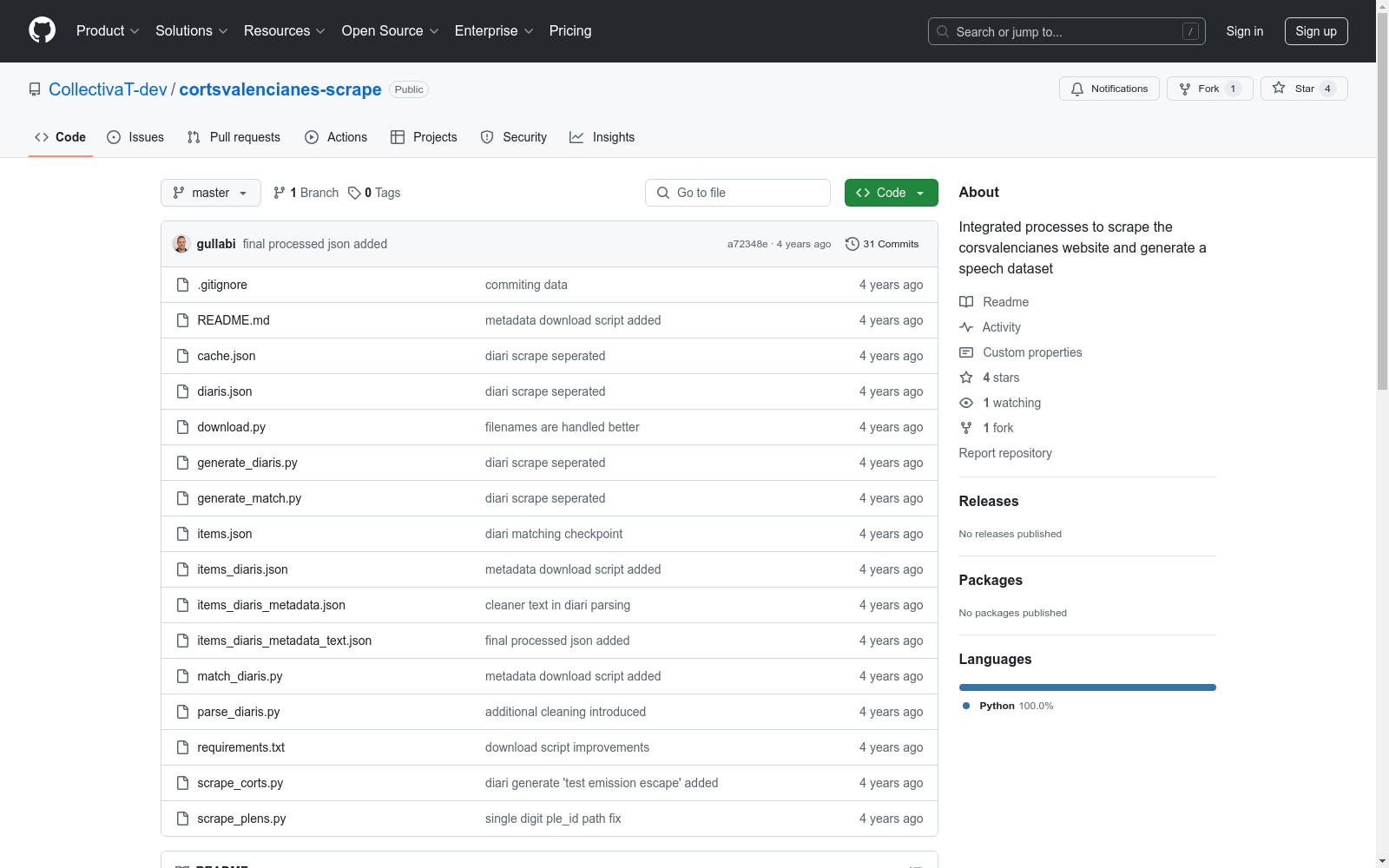
Task: Expand the Open Source menu
Action: [391, 31]
